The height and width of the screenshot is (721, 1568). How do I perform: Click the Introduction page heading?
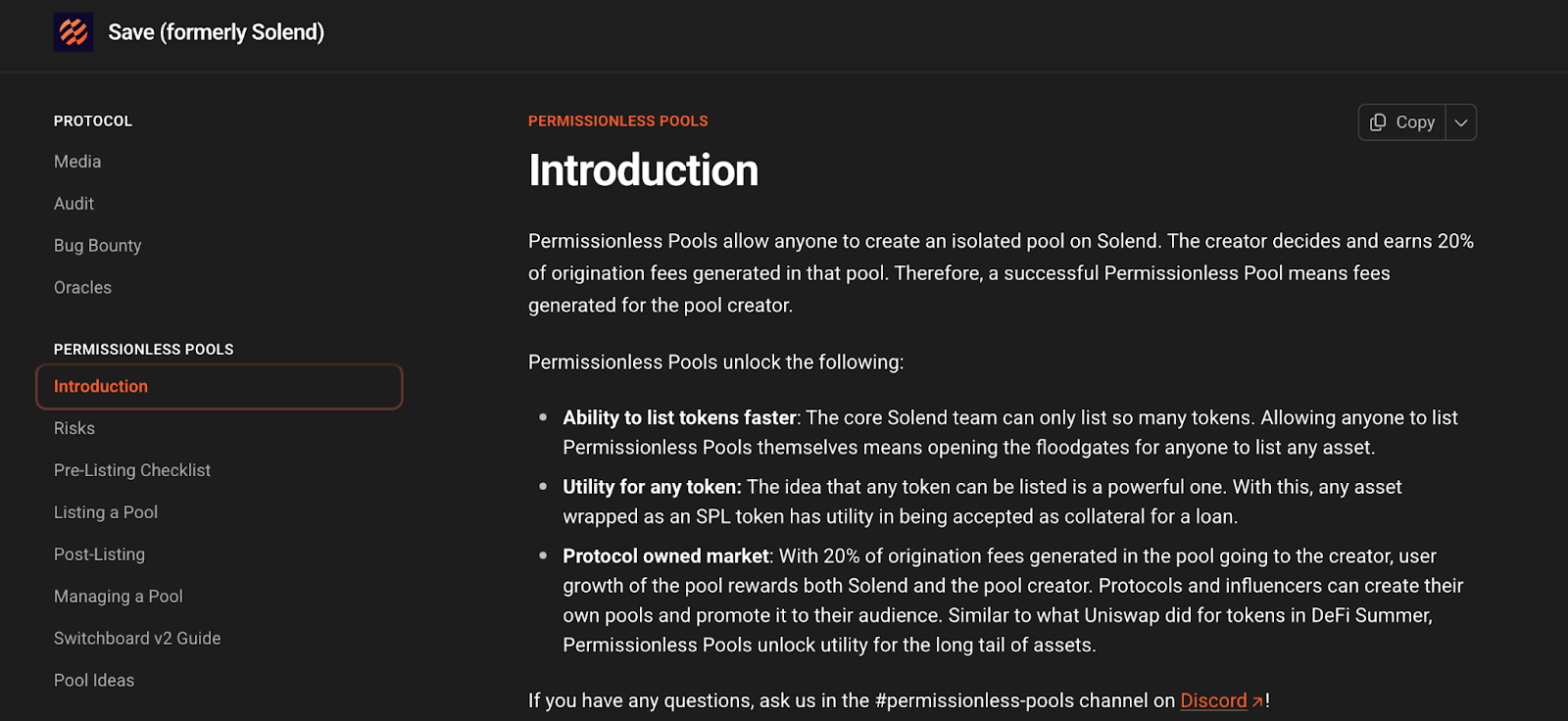pos(644,170)
